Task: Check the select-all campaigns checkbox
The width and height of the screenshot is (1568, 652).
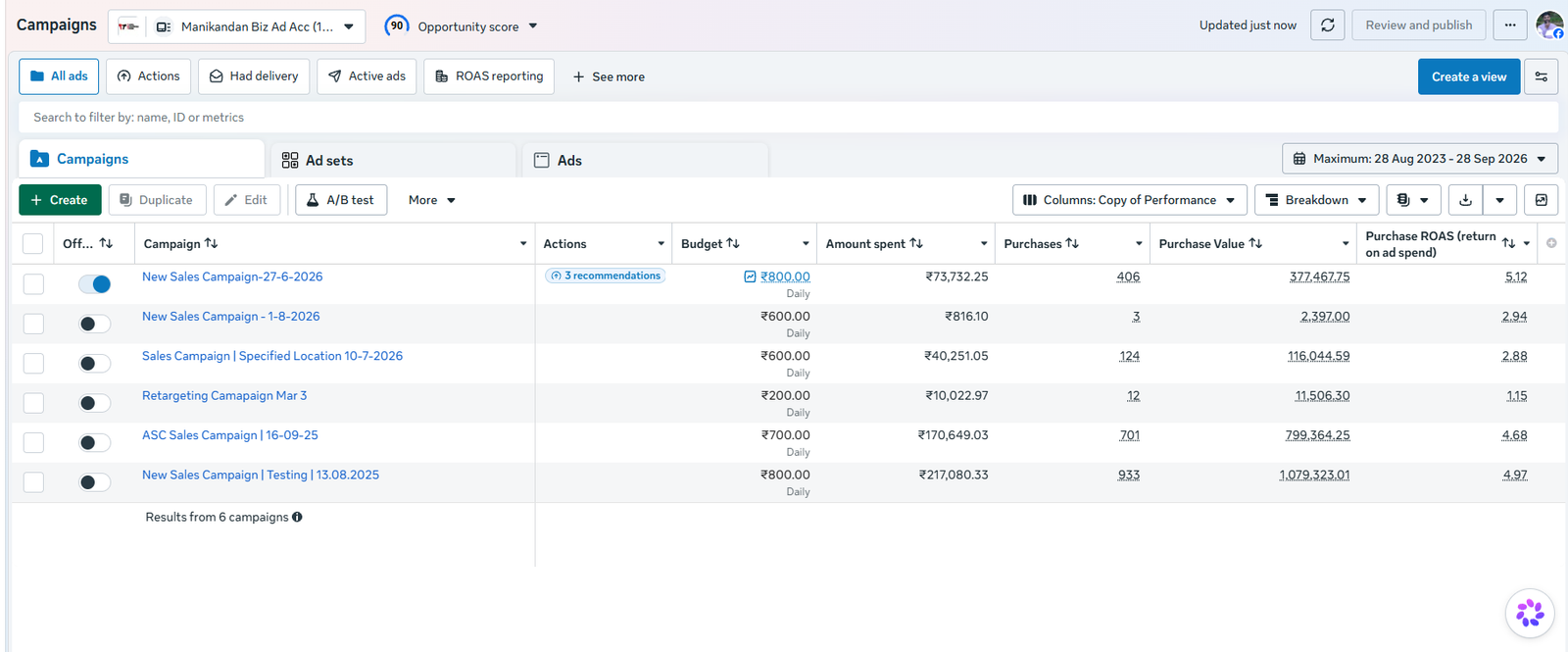Action: [x=33, y=244]
